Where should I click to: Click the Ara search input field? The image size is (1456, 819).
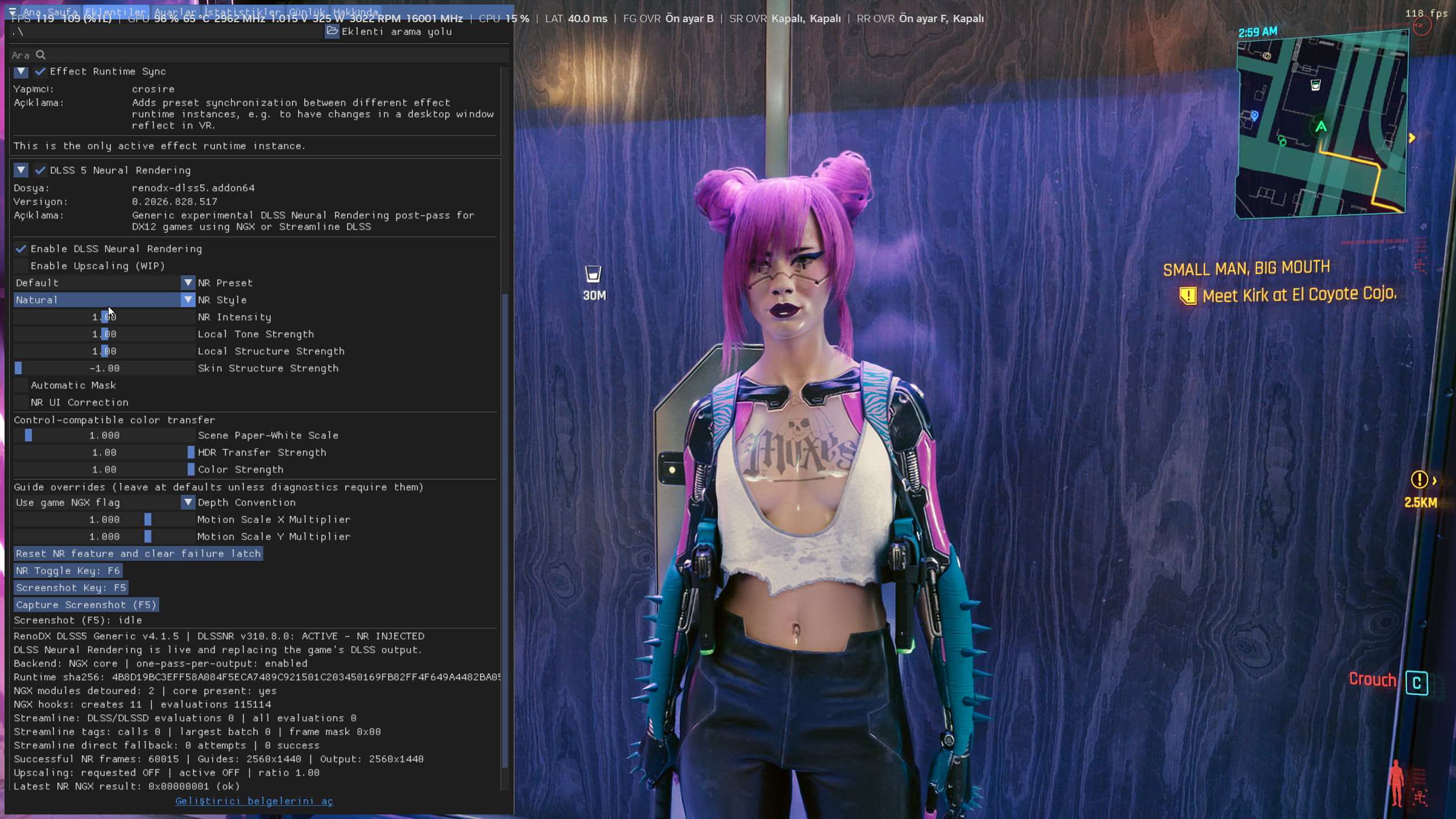coord(259,55)
